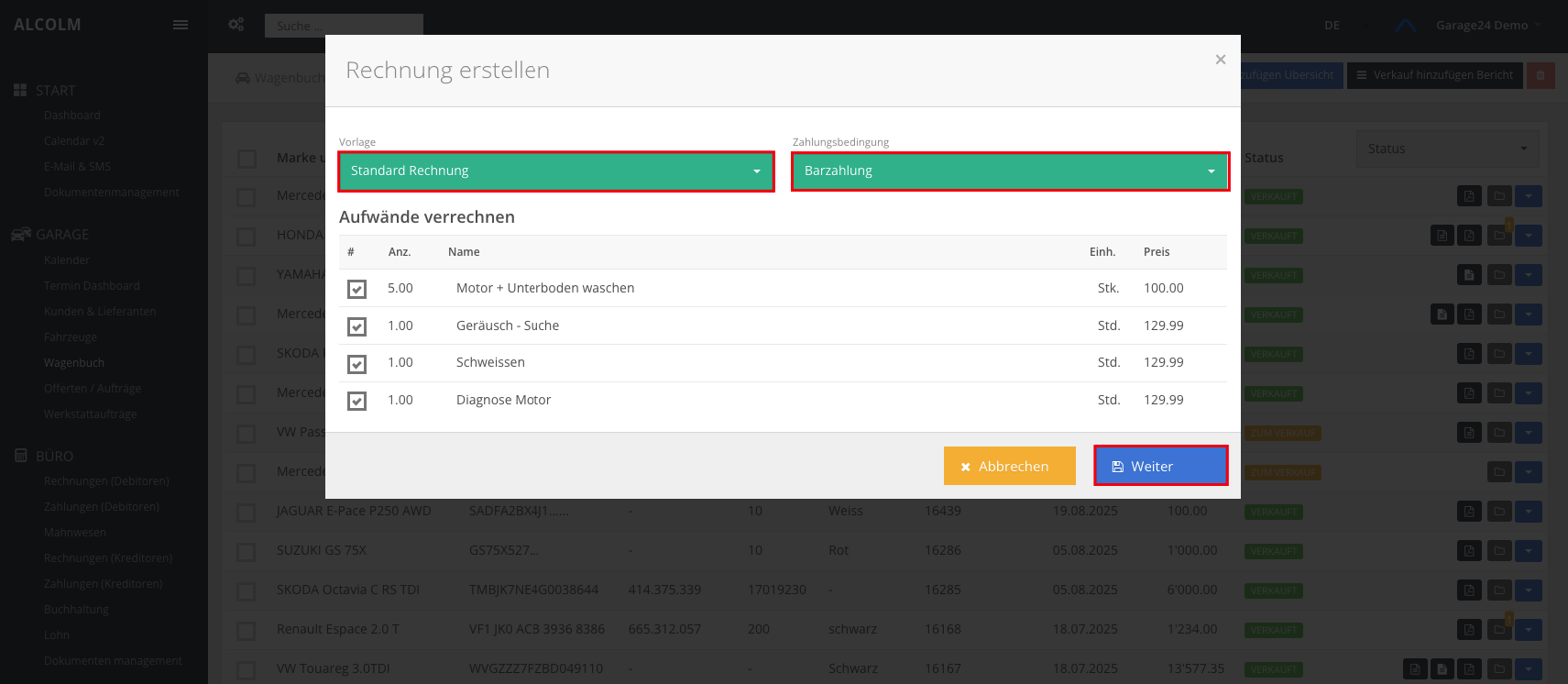Close the Rechnung erstellen dialog with X
The image size is (1568, 684).
coord(1220,60)
